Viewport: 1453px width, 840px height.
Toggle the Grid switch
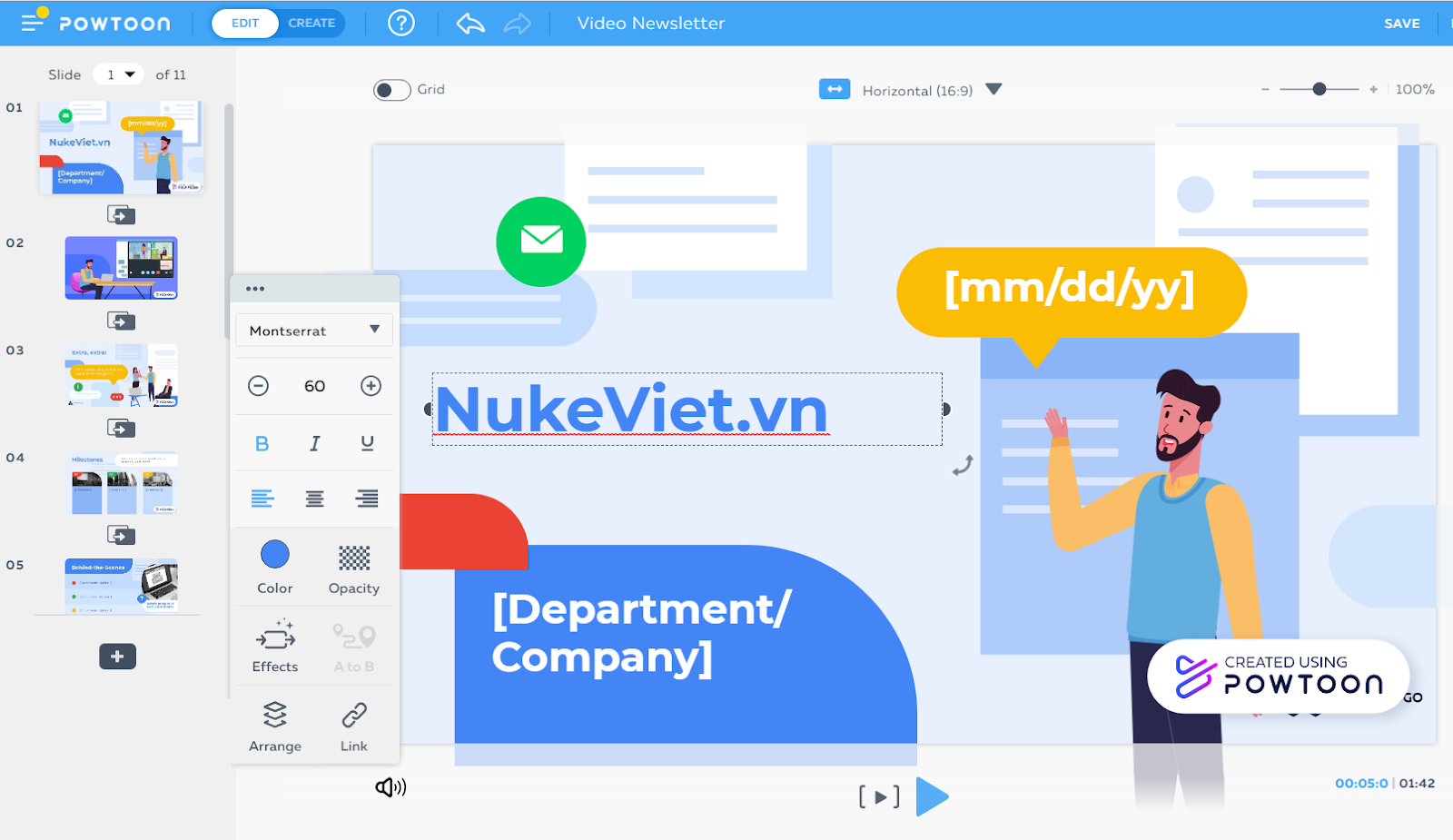click(391, 90)
